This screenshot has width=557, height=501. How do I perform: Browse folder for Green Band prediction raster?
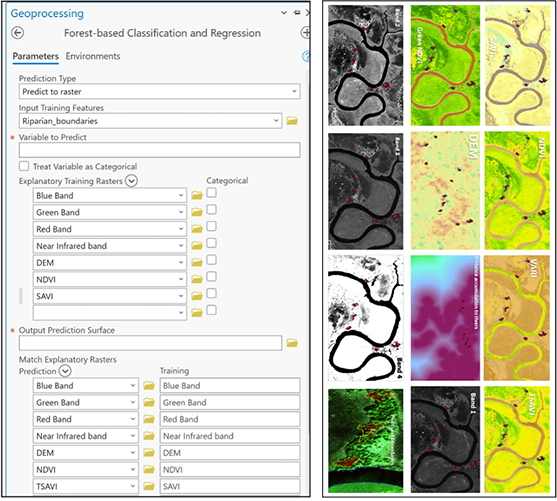(149, 402)
